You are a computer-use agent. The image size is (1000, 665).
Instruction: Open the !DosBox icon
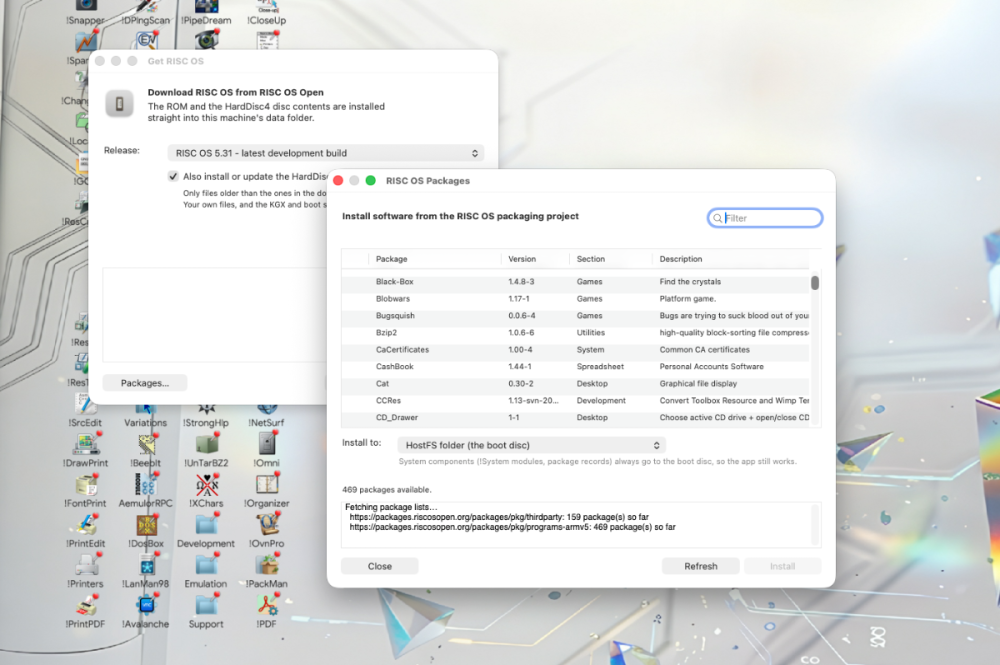146,525
